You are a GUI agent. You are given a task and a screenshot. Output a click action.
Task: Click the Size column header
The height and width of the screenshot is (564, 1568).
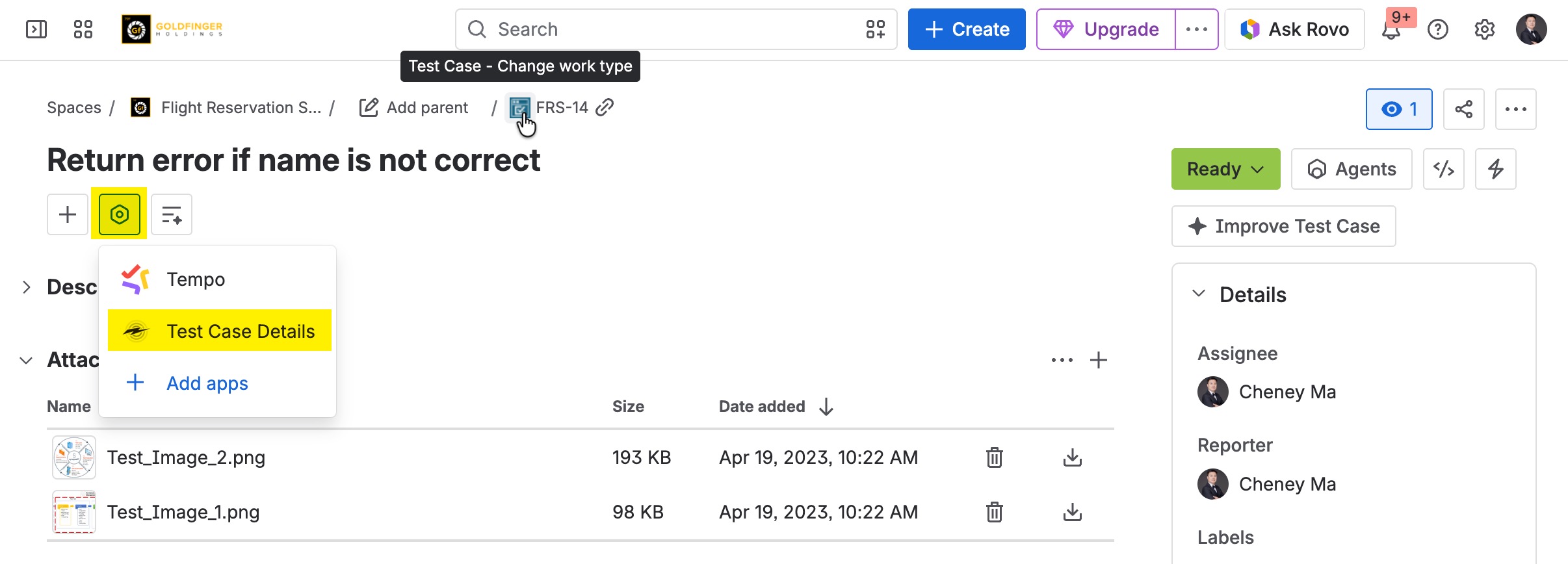pos(628,407)
